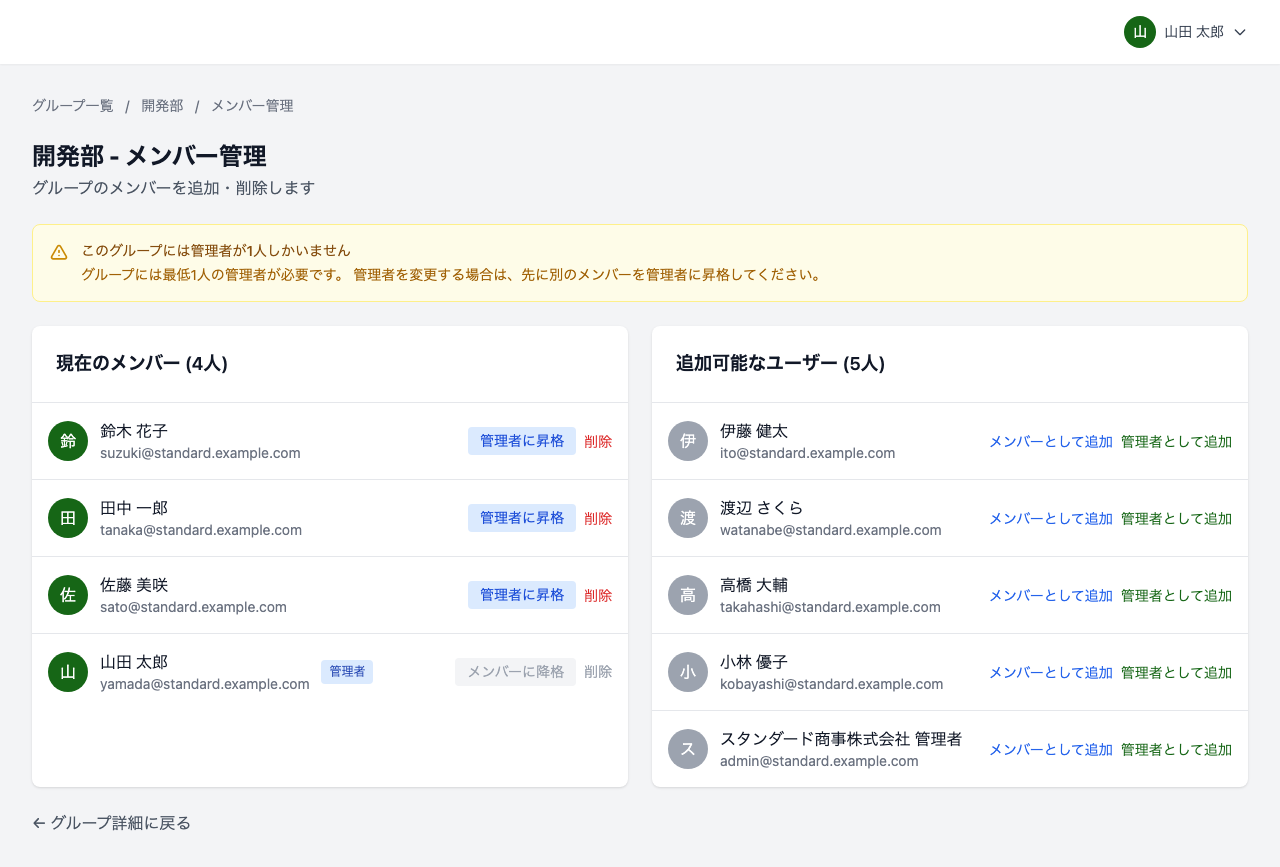Add 伊藤 健太 as a member
Image resolution: width=1280 pixels, height=867 pixels.
pyautogui.click(x=1050, y=441)
